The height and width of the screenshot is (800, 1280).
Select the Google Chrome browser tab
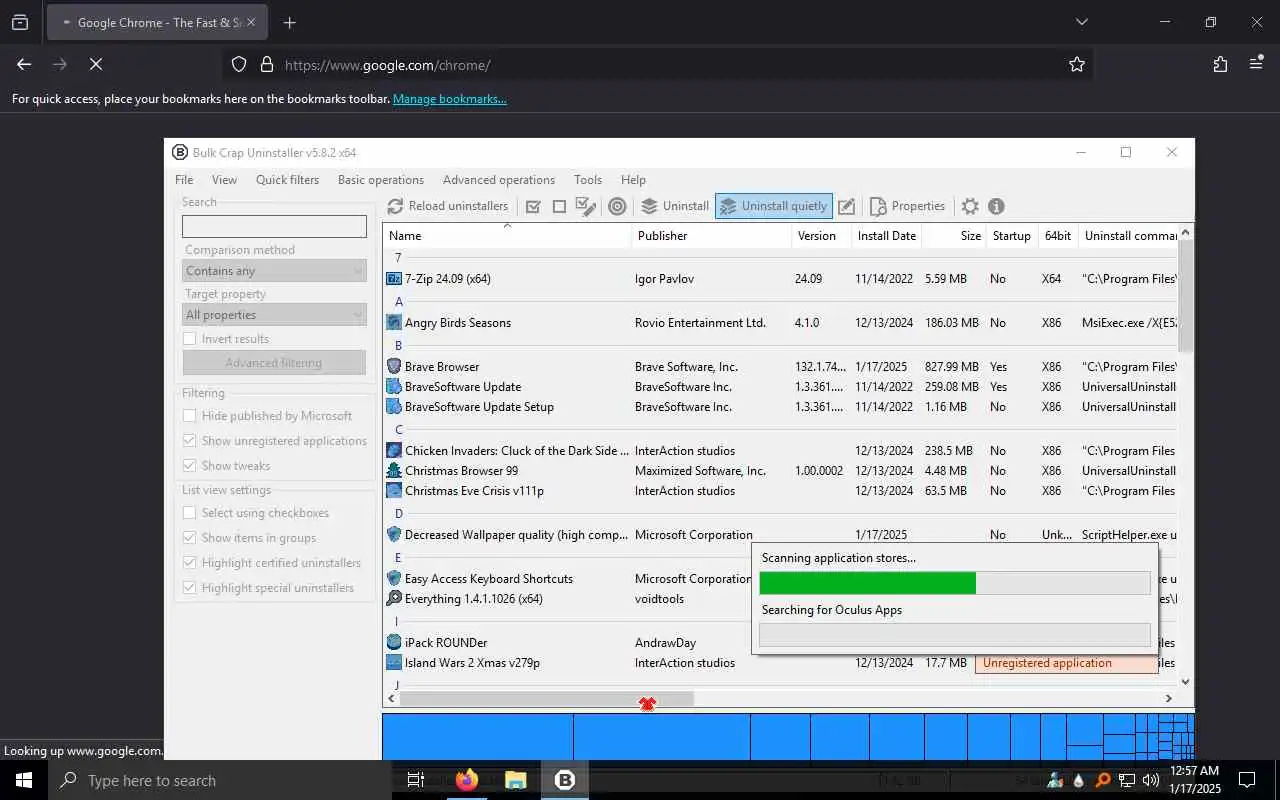pos(157,22)
